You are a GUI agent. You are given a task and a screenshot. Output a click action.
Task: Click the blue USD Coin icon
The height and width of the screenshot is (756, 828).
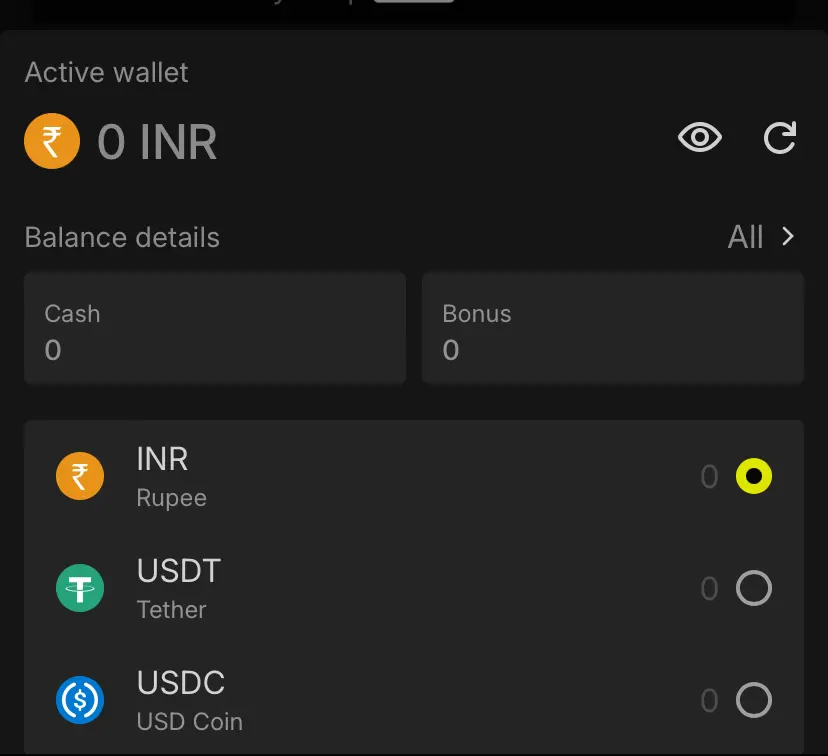tap(80, 700)
